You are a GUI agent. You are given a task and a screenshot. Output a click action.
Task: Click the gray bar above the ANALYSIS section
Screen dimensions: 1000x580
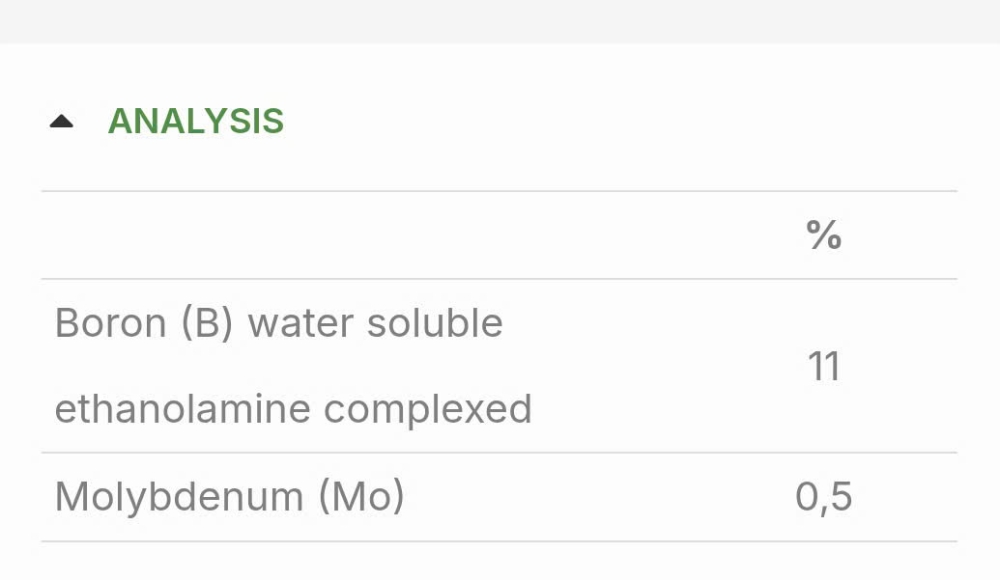click(500, 22)
